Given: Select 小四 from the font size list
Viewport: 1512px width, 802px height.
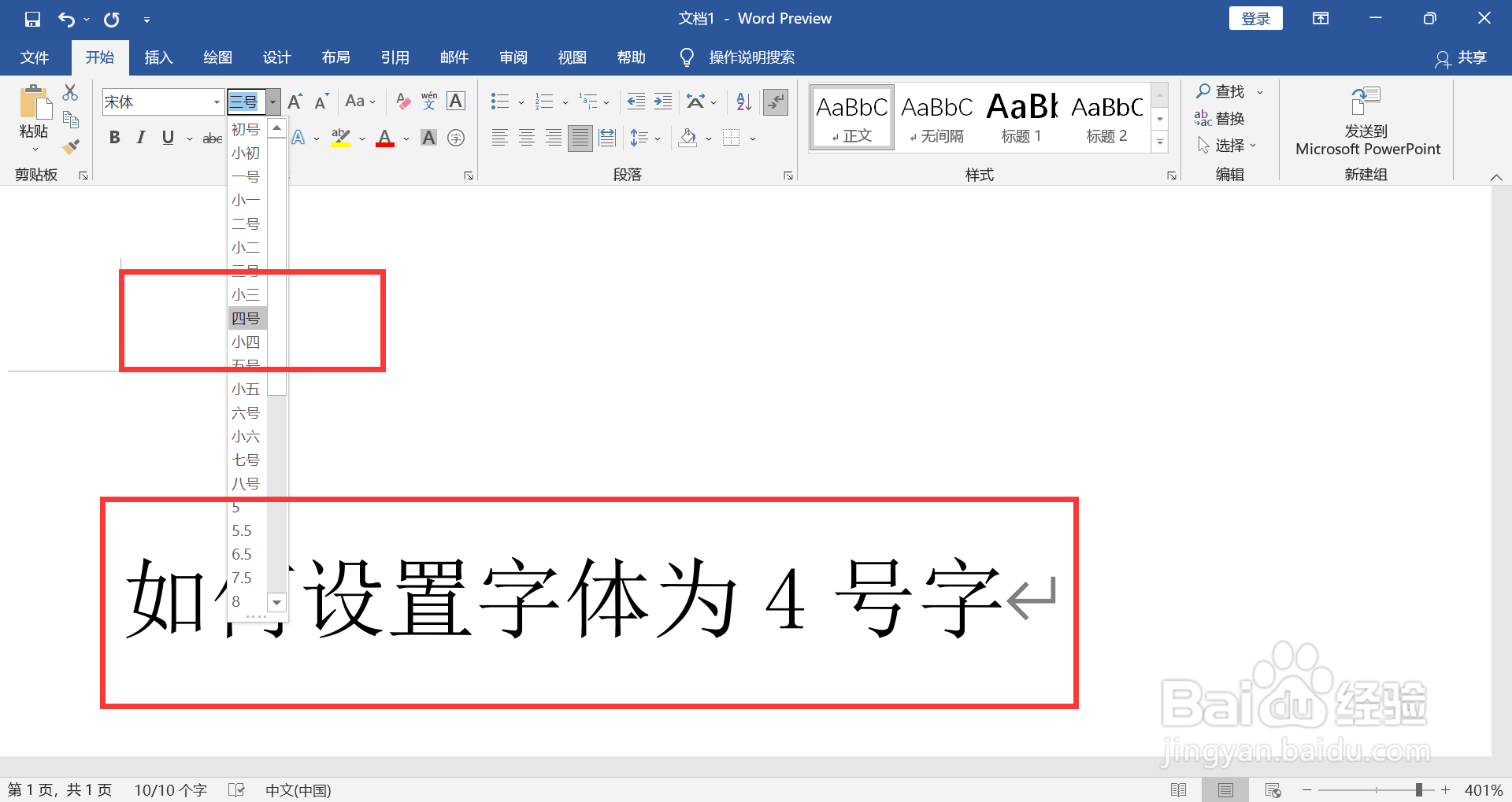Looking at the screenshot, I should (x=248, y=342).
